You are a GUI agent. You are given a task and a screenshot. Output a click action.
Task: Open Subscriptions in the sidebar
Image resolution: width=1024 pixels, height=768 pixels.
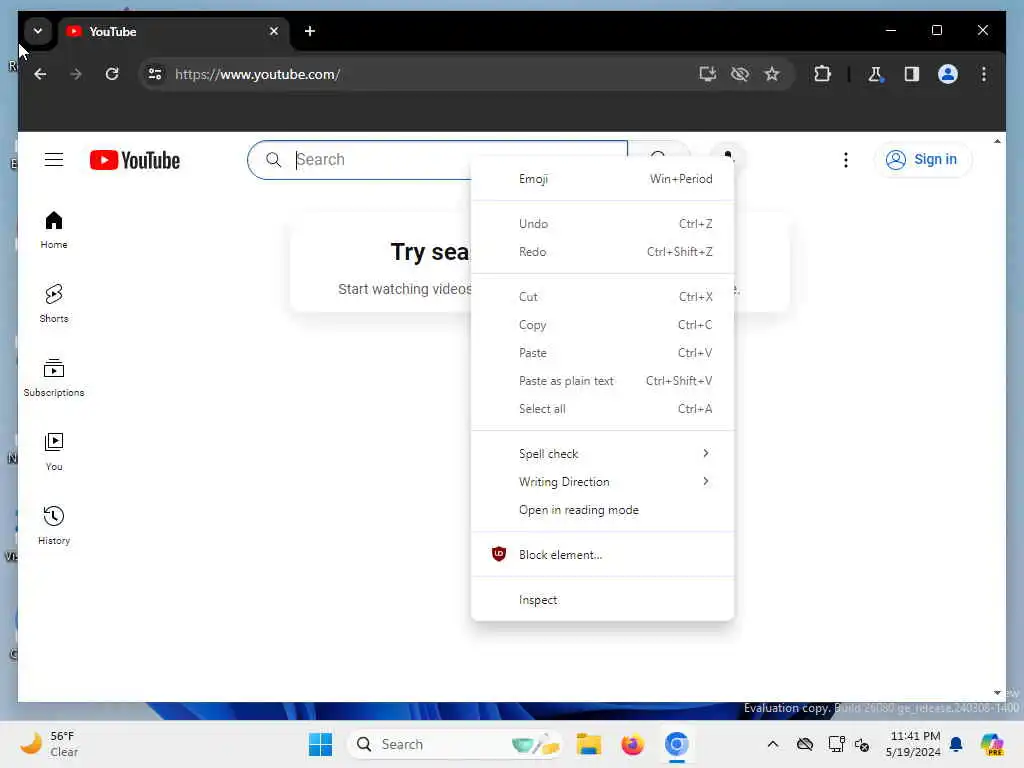tap(54, 377)
